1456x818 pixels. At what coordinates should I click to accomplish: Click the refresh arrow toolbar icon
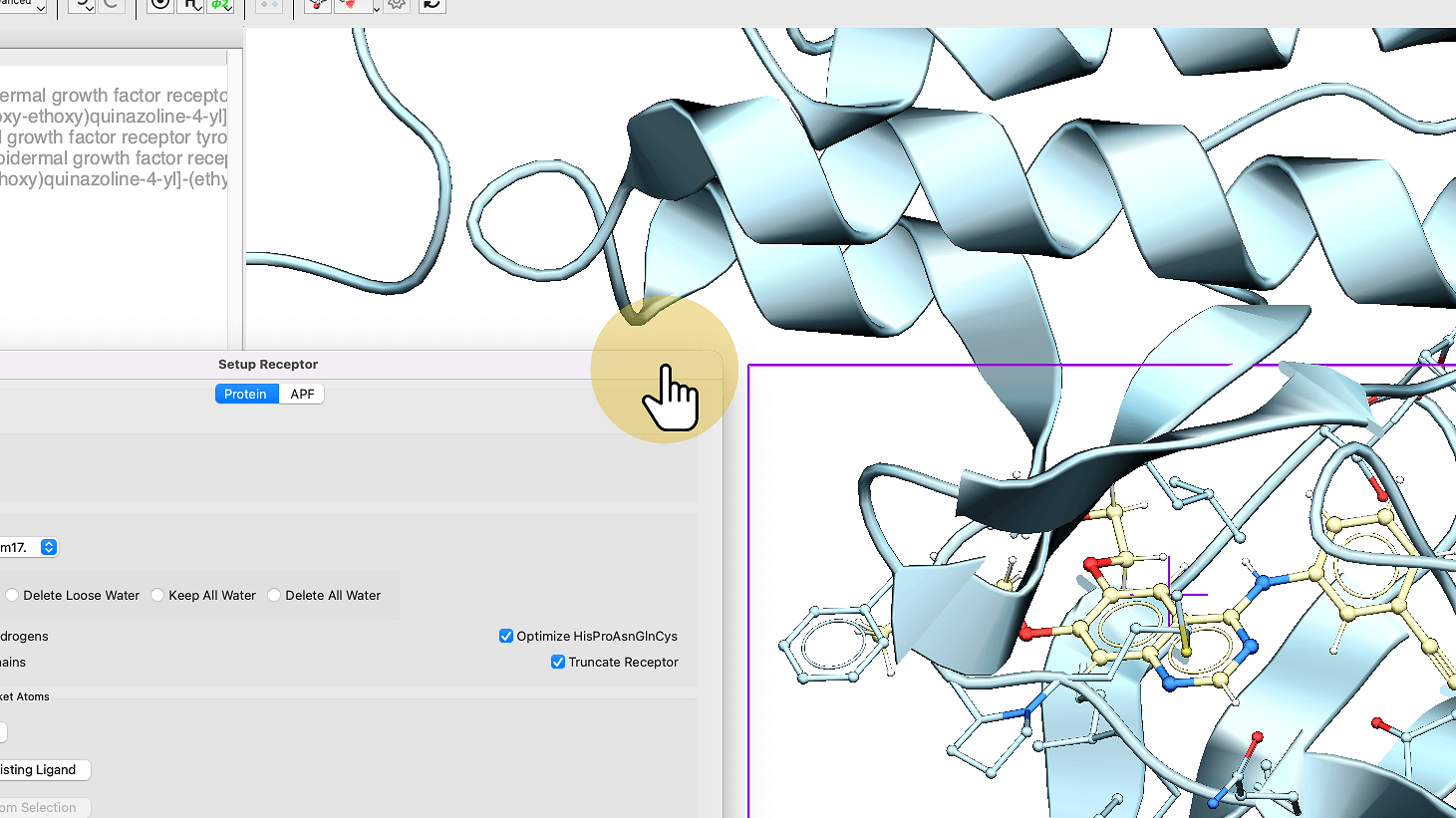[432, 5]
